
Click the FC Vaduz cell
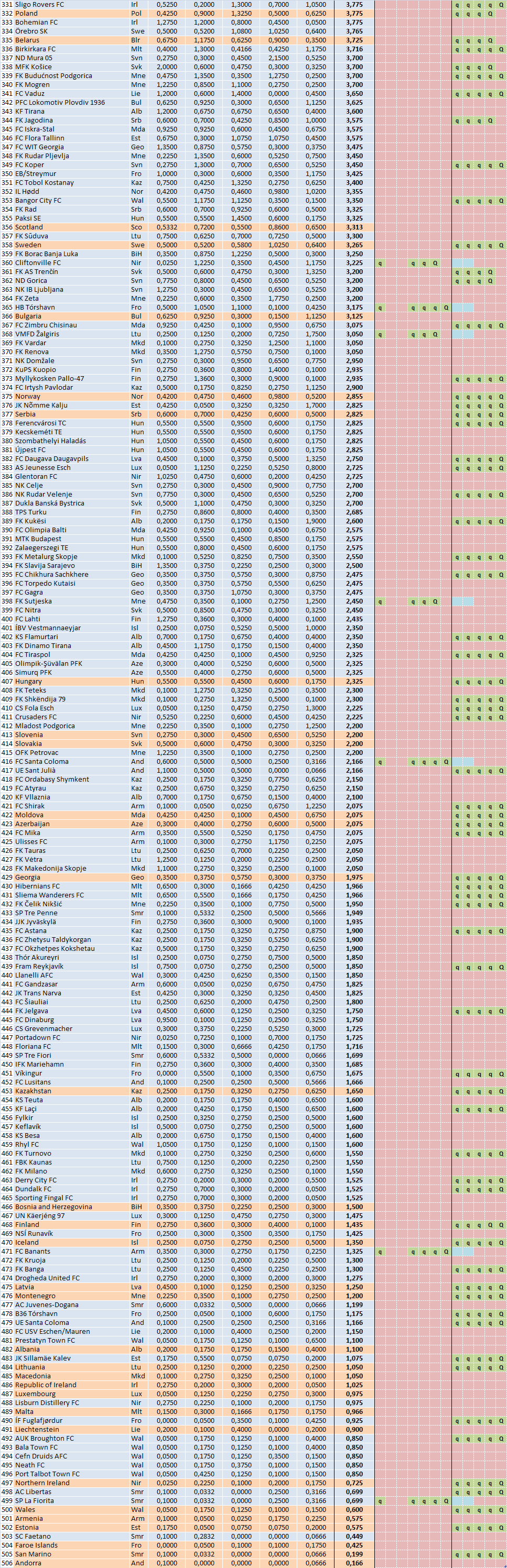click(30, 94)
